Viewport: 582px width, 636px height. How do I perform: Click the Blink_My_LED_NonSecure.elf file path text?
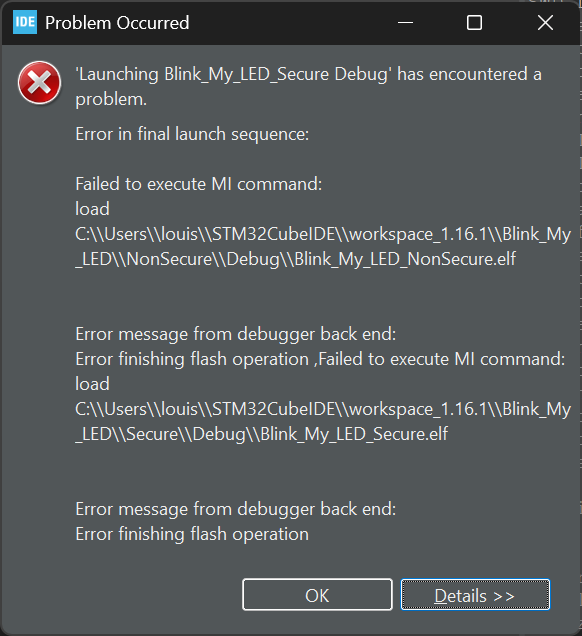[x=323, y=247]
